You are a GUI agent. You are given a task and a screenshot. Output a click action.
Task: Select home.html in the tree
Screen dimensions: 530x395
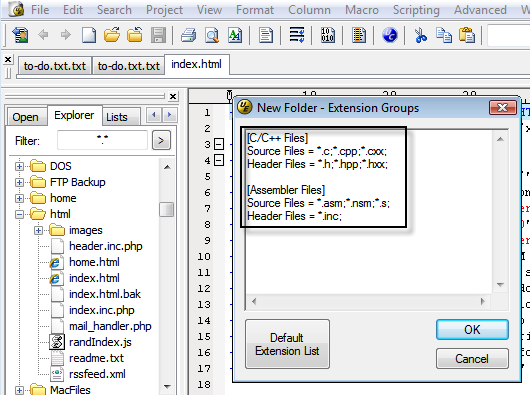click(94, 262)
